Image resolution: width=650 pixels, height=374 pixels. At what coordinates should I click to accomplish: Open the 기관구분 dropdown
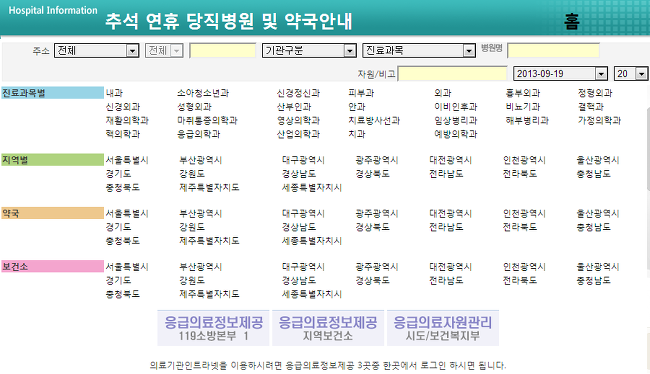point(309,51)
